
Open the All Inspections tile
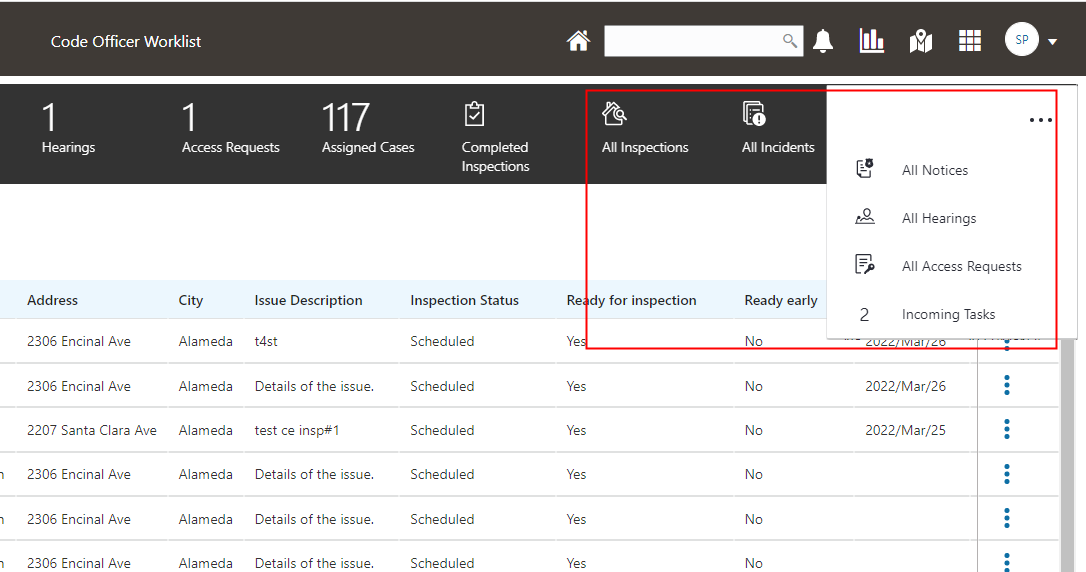point(645,128)
